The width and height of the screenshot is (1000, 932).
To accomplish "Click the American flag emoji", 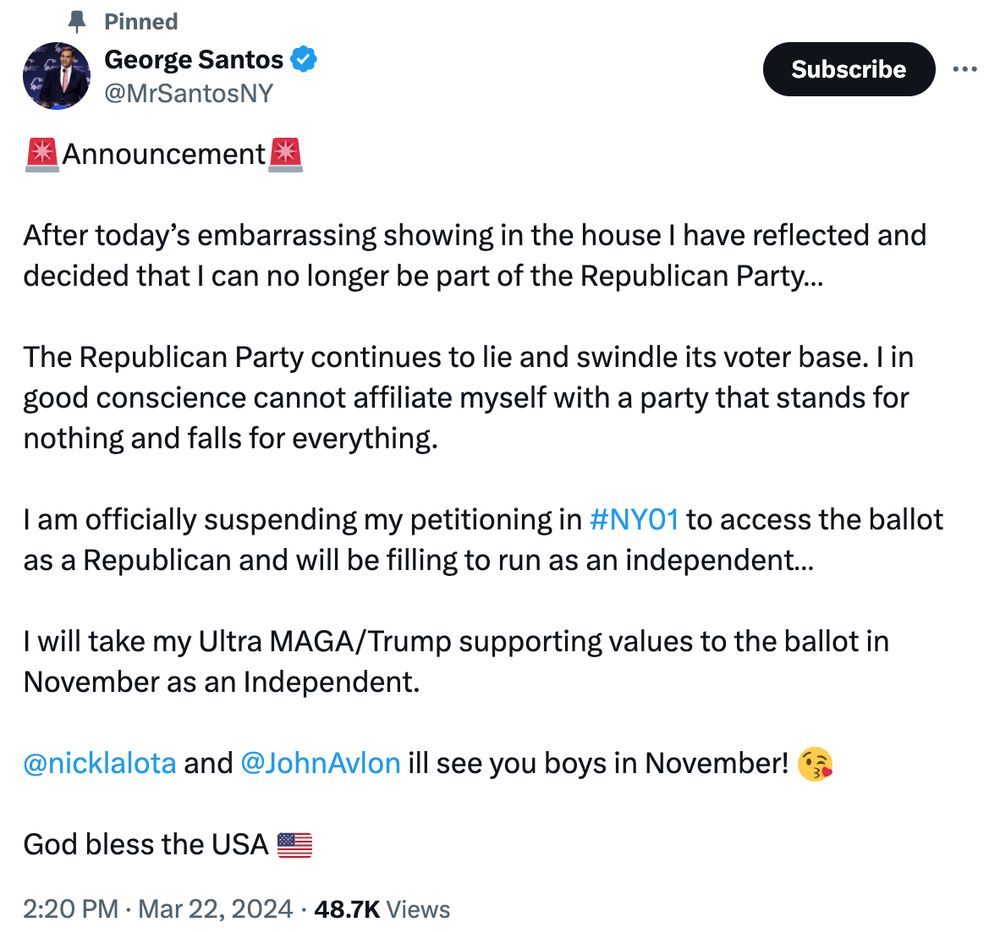I will 295,845.
